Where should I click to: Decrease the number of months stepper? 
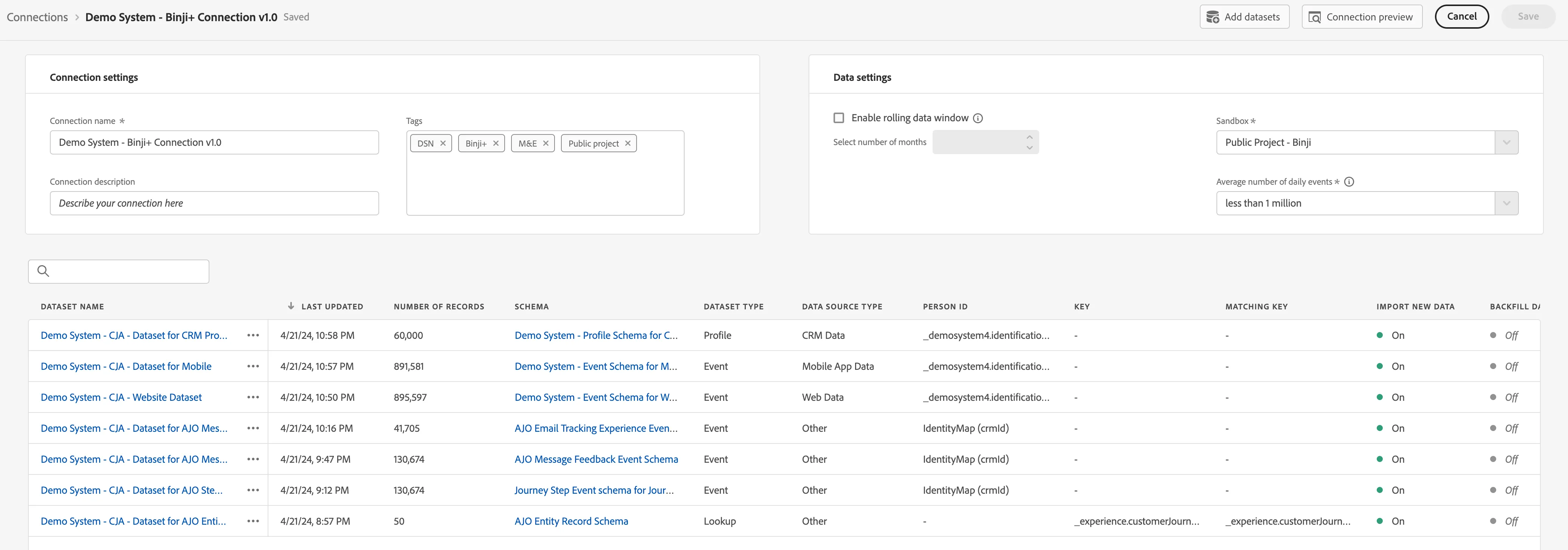click(x=1029, y=148)
